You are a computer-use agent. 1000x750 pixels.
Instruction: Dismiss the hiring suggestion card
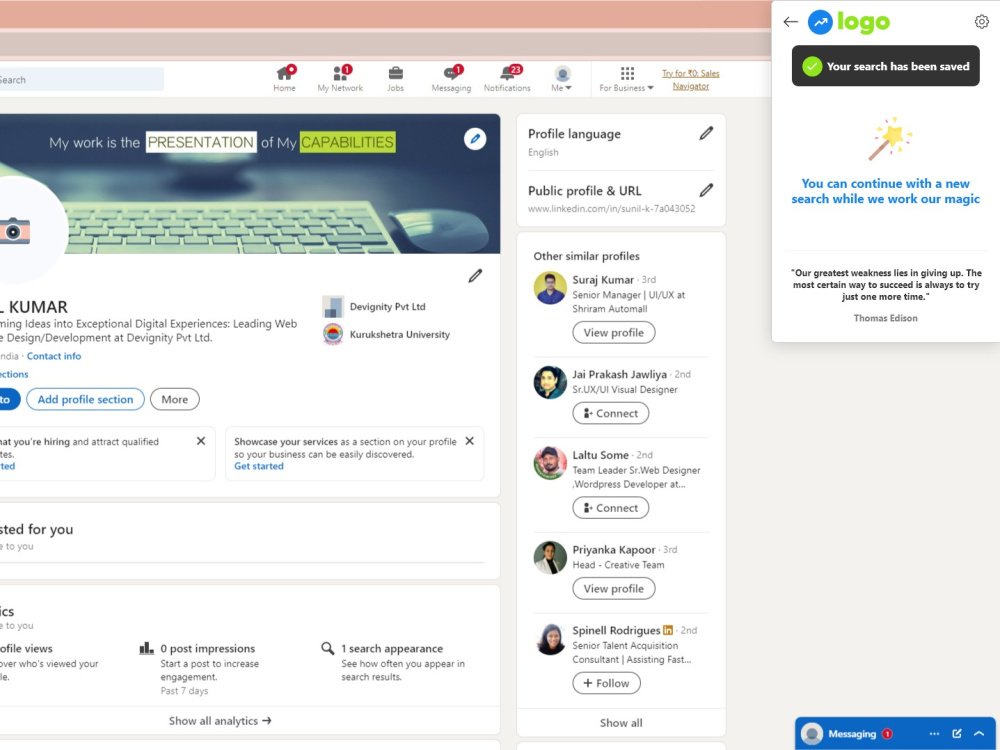coord(201,441)
